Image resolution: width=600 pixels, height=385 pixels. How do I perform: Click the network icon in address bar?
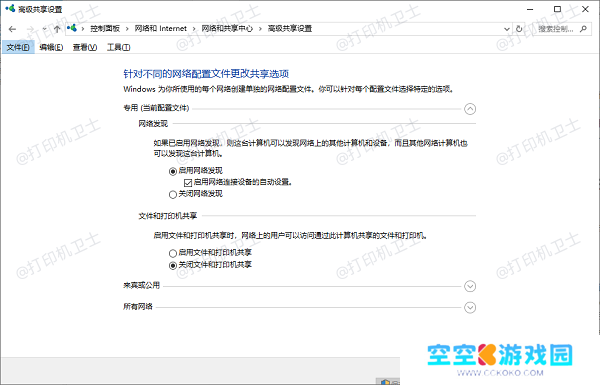[72, 28]
